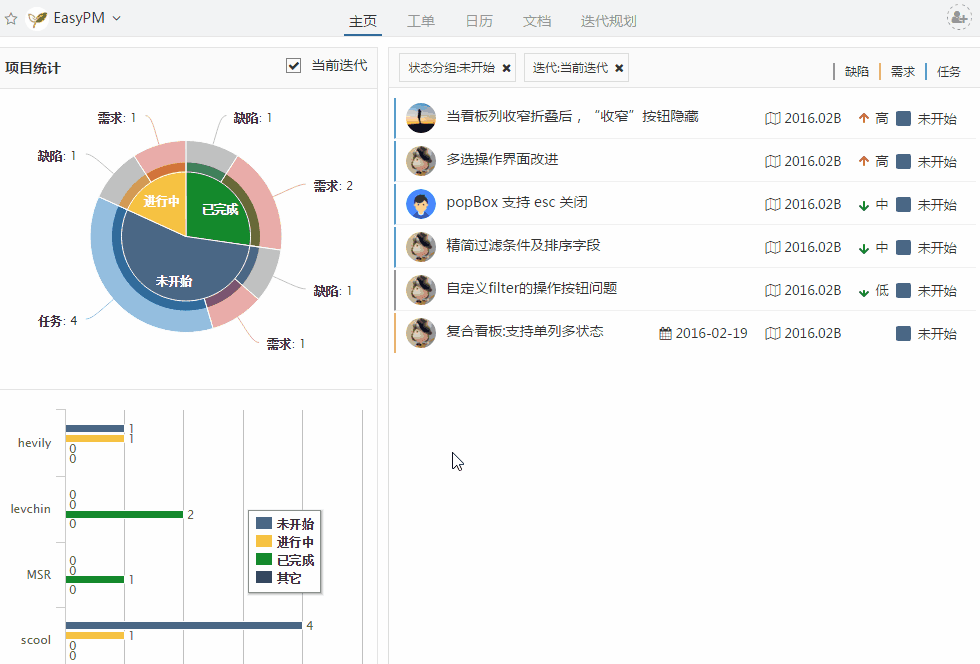This screenshot has height=664, width=980.
Task: Click status square on 复合看板 row
Action: [903, 333]
